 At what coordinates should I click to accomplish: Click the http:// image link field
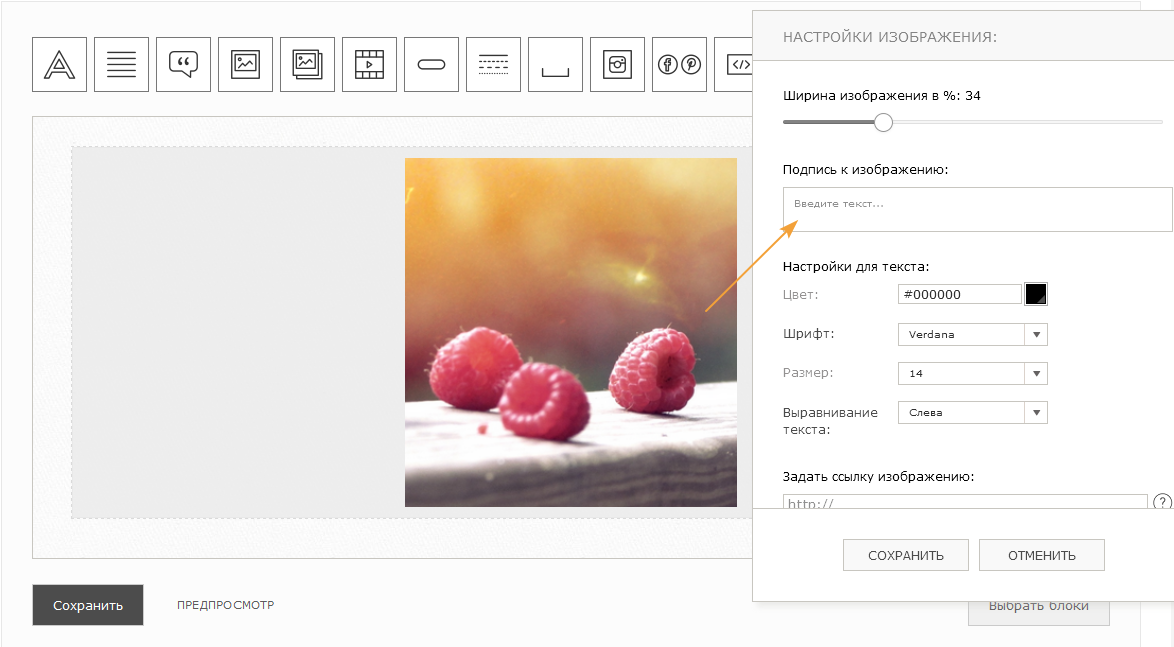965,502
